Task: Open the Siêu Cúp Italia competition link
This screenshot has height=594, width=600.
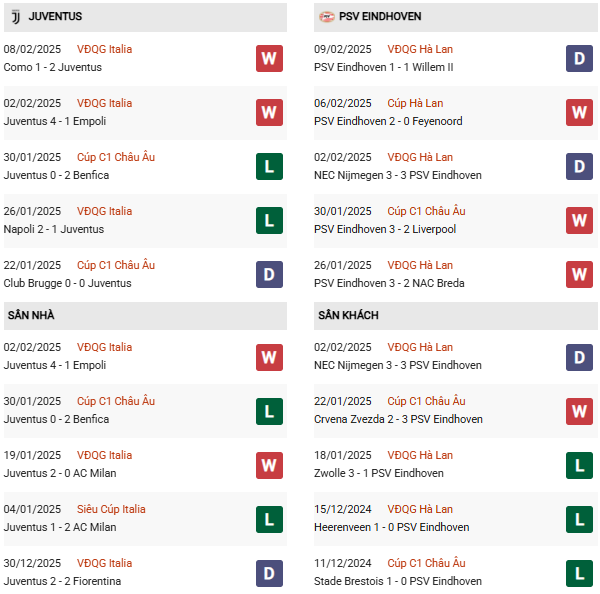Action: tap(111, 509)
